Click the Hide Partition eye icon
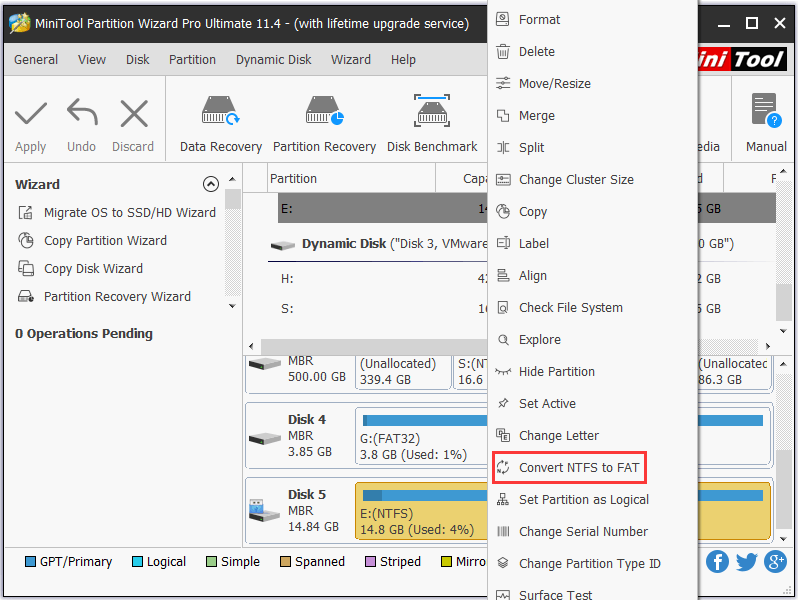 point(503,372)
